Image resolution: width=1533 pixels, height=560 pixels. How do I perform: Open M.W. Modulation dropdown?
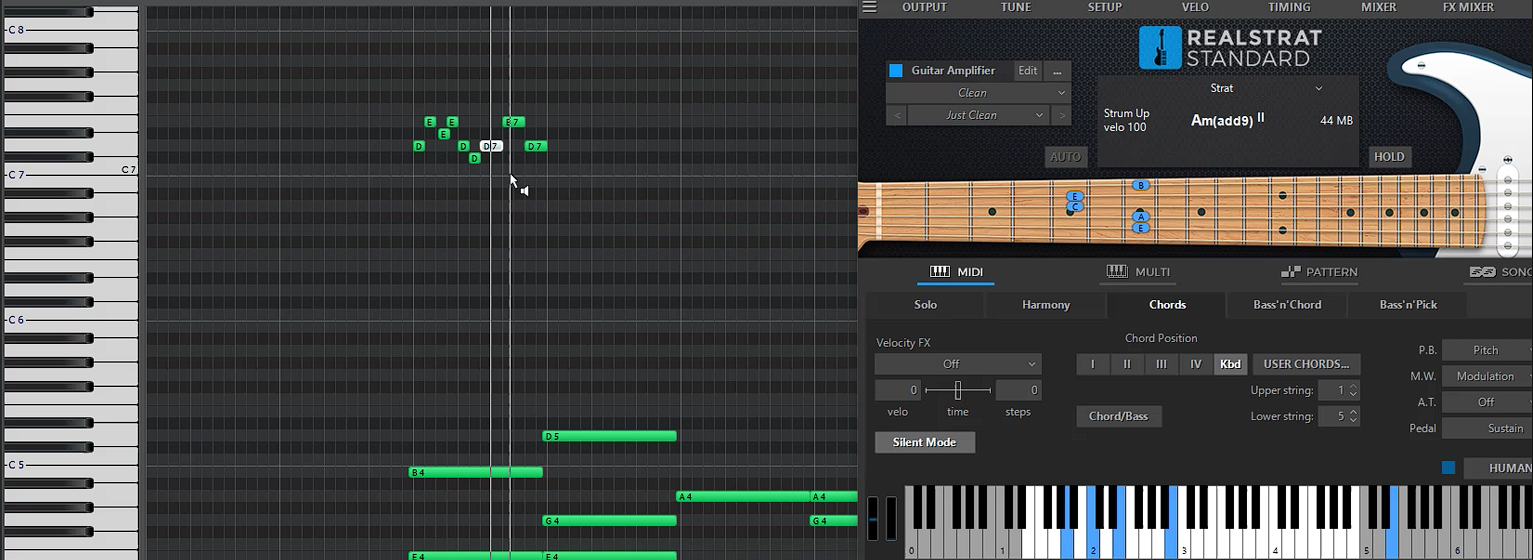coord(1487,376)
